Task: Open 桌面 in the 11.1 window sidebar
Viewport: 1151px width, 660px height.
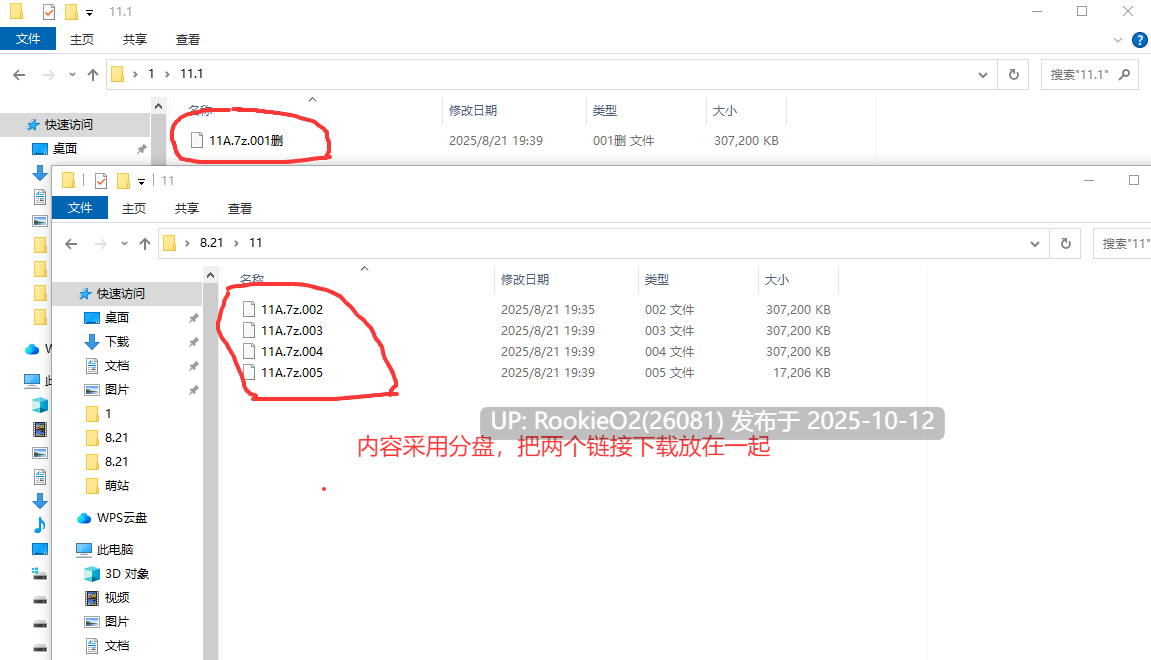Action: (65, 148)
